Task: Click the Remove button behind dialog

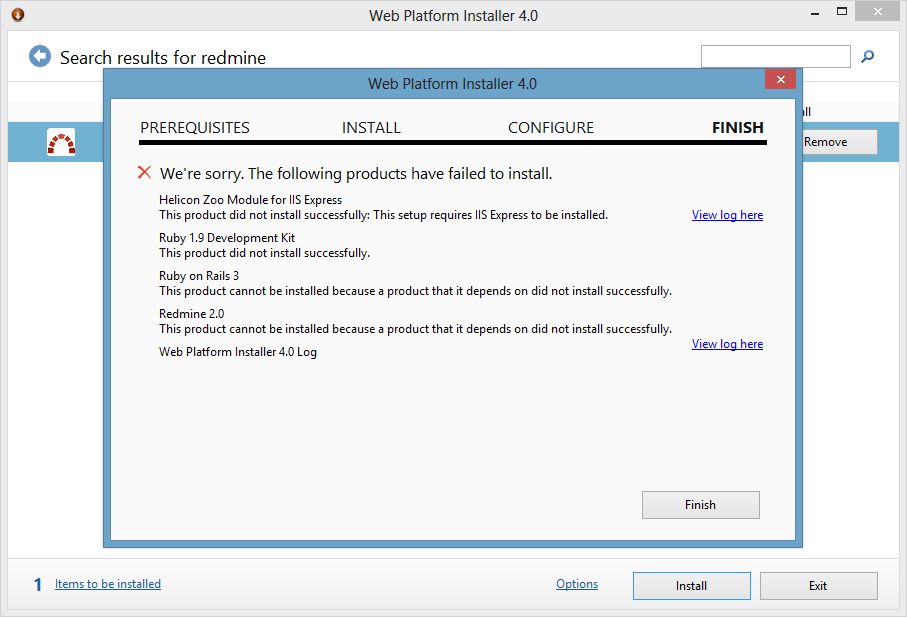Action: [839, 142]
